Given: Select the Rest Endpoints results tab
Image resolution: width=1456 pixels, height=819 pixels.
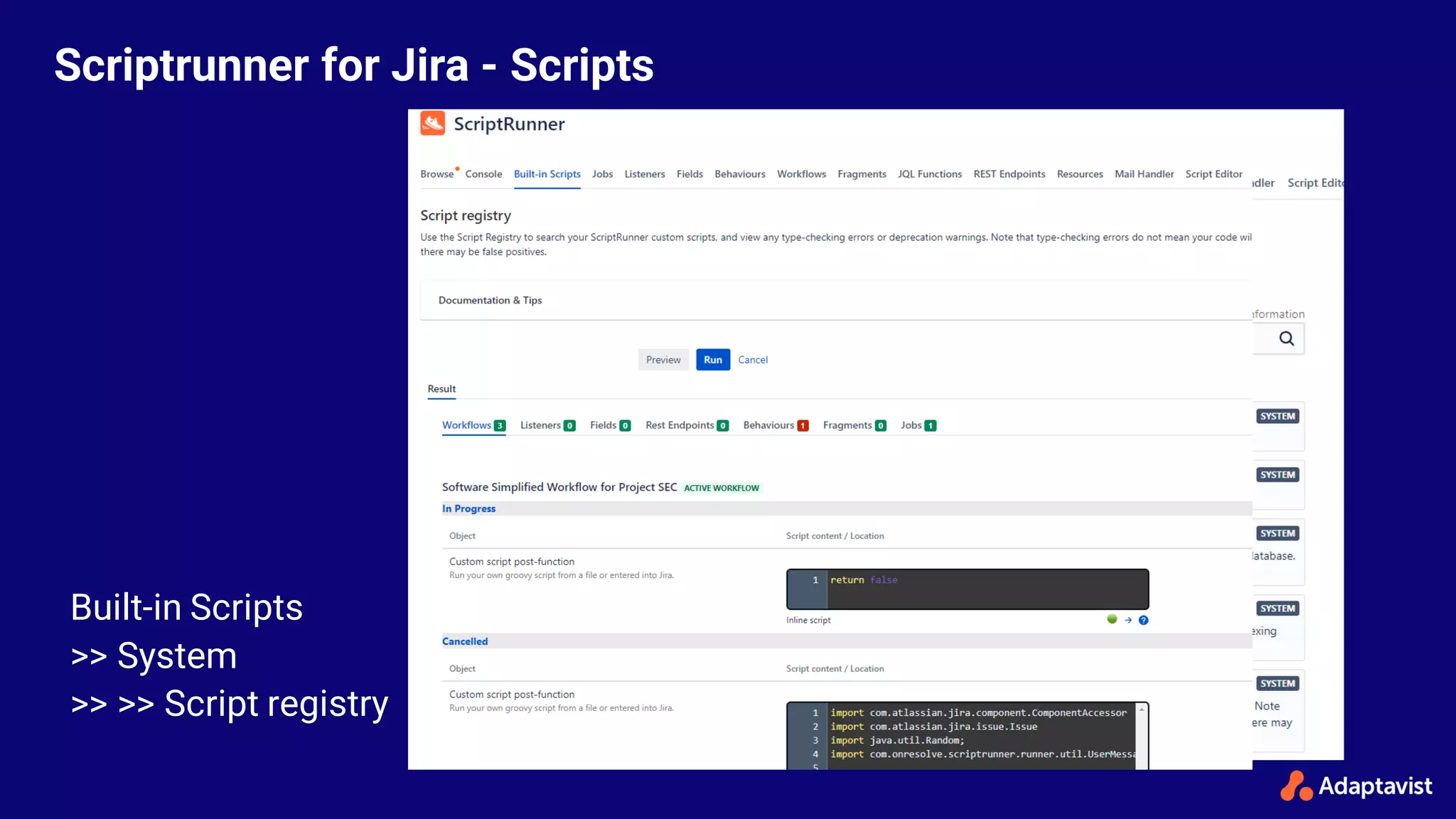Looking at the screenshot, I should click(687, 425).
